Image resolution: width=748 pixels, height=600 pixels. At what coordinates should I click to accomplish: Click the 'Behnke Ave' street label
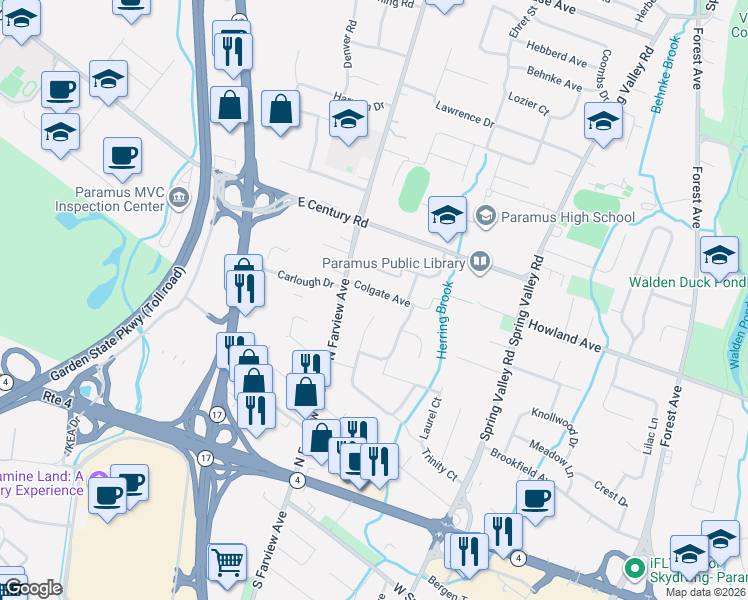click(555, 79)
